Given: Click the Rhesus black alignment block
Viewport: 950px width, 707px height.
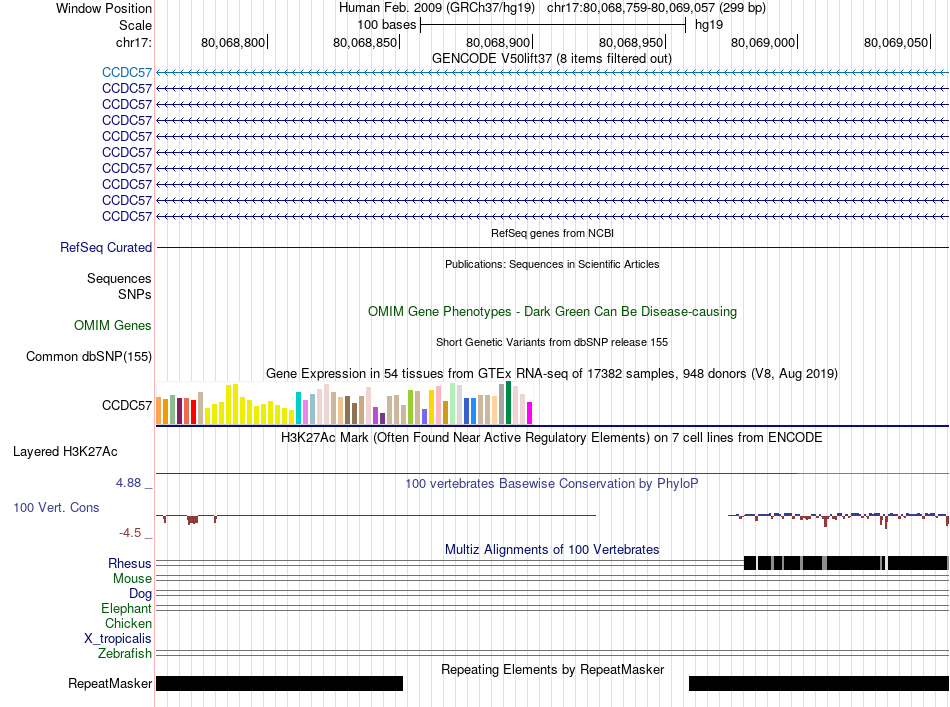Looking at the screenshot, I should pyautogui.click(x=846, y=563).
